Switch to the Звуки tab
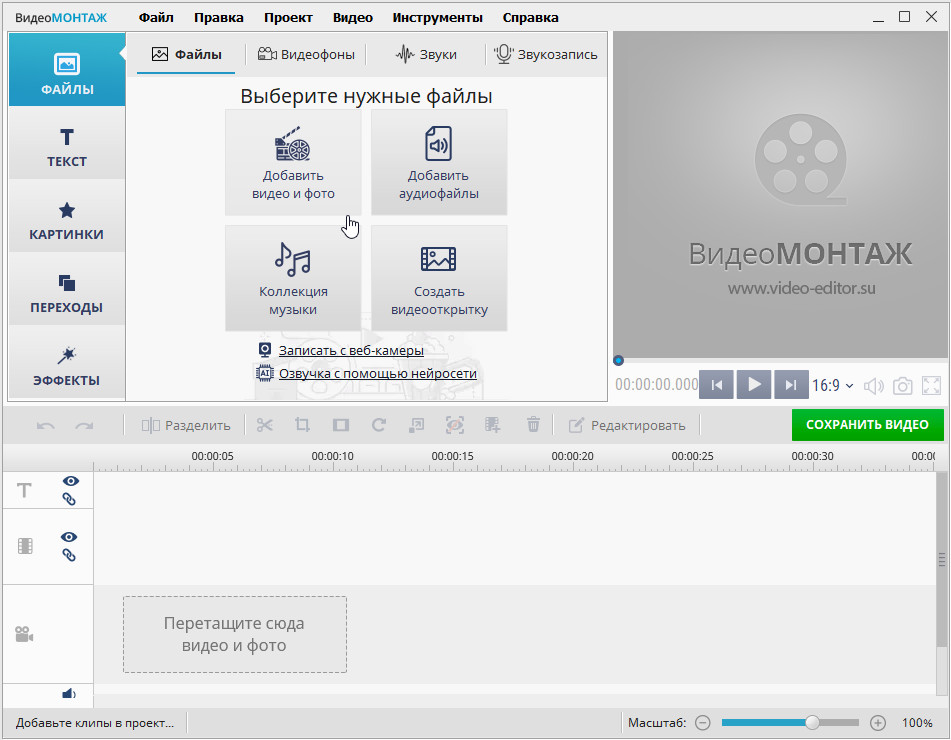This screenshot has height=740, width=951. tap(427, 54)
